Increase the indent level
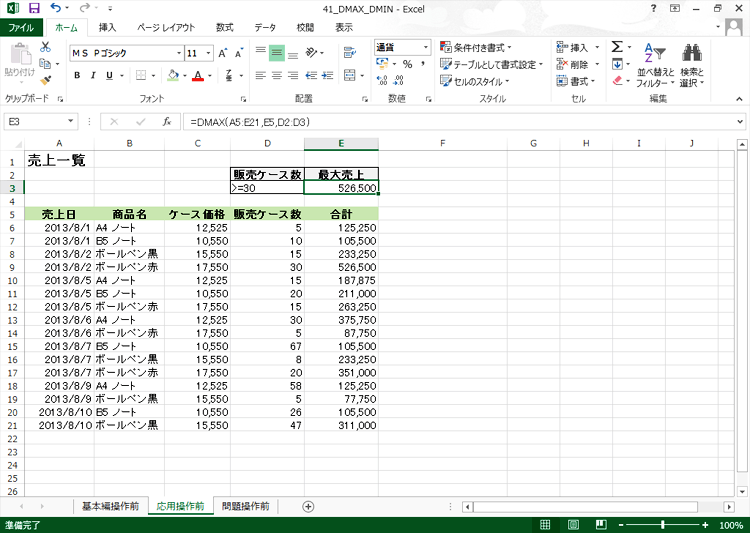The image size is (750, 533). click(328, 76)
